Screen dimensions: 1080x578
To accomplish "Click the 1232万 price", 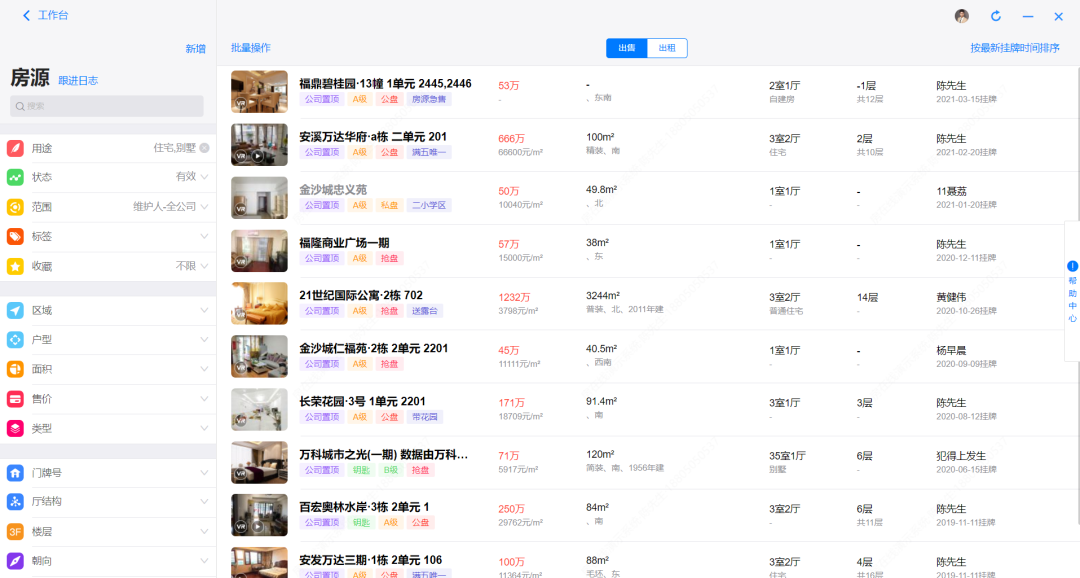I will [x=514, y=297].
